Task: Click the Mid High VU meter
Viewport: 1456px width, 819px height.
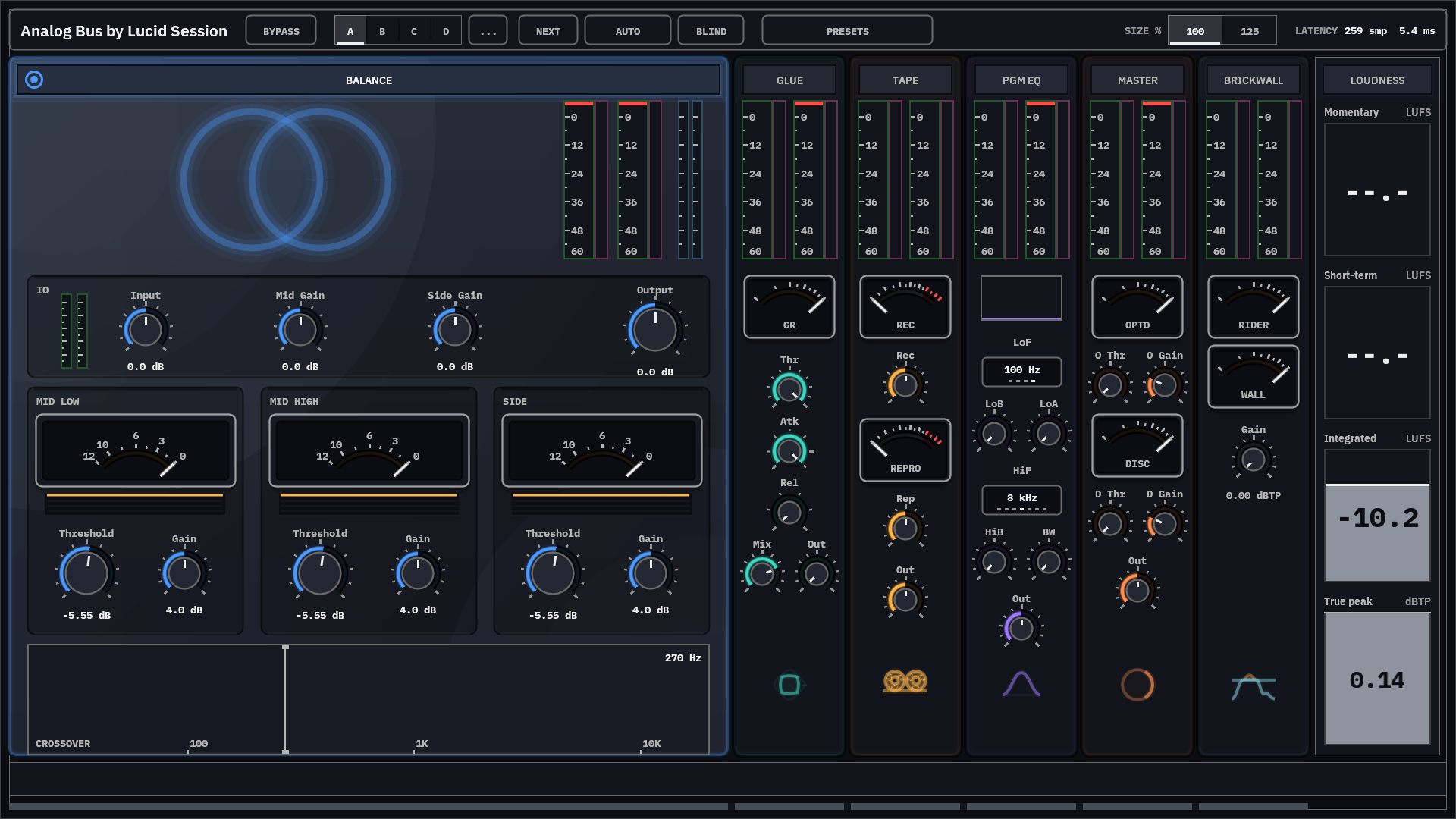Action: point(369,450)
